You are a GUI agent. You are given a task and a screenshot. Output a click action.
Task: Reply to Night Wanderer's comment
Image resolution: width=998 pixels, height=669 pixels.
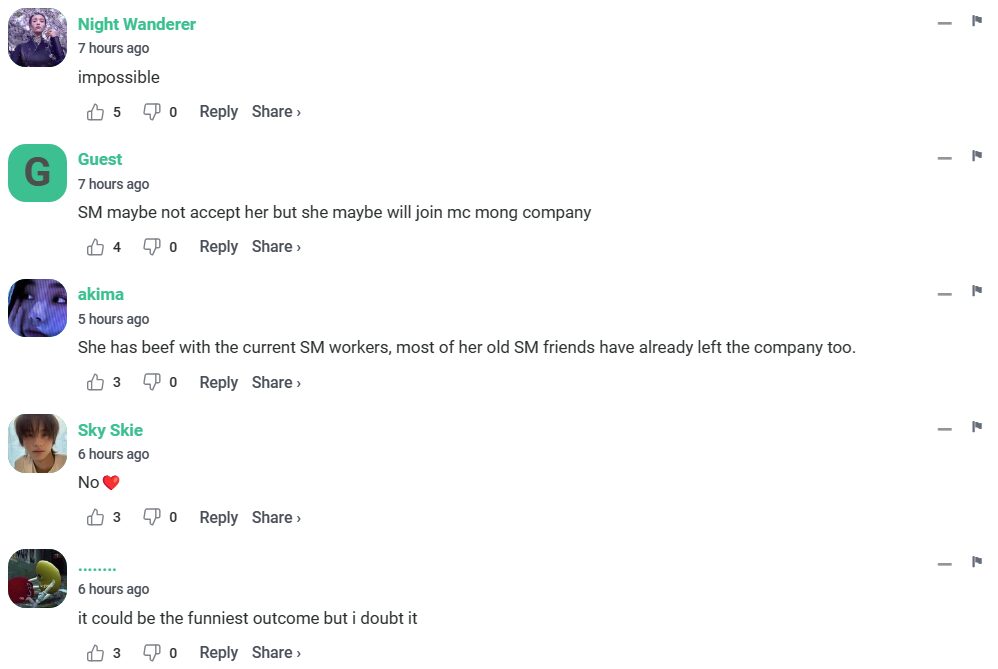[x=218, y=112]
